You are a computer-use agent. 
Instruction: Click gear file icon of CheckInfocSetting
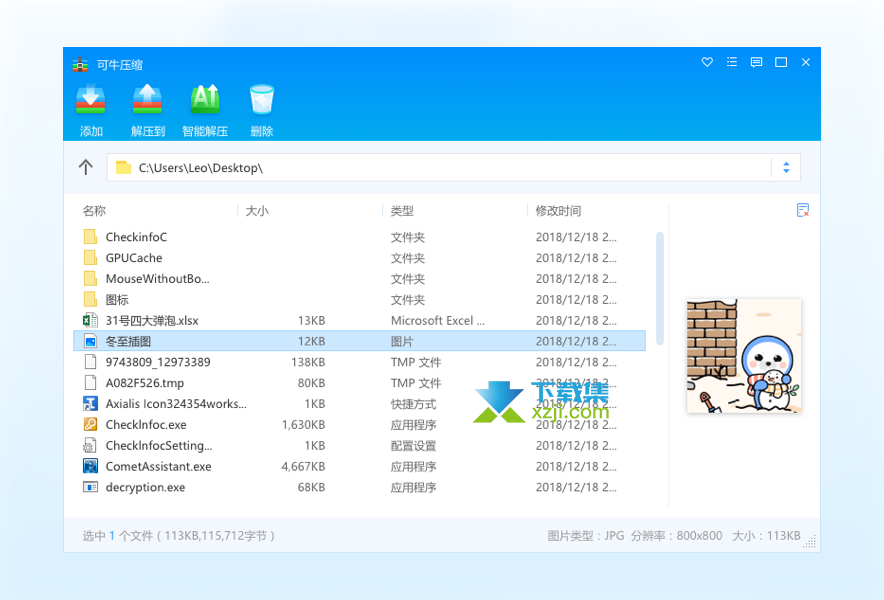click(x=90, y=445)
